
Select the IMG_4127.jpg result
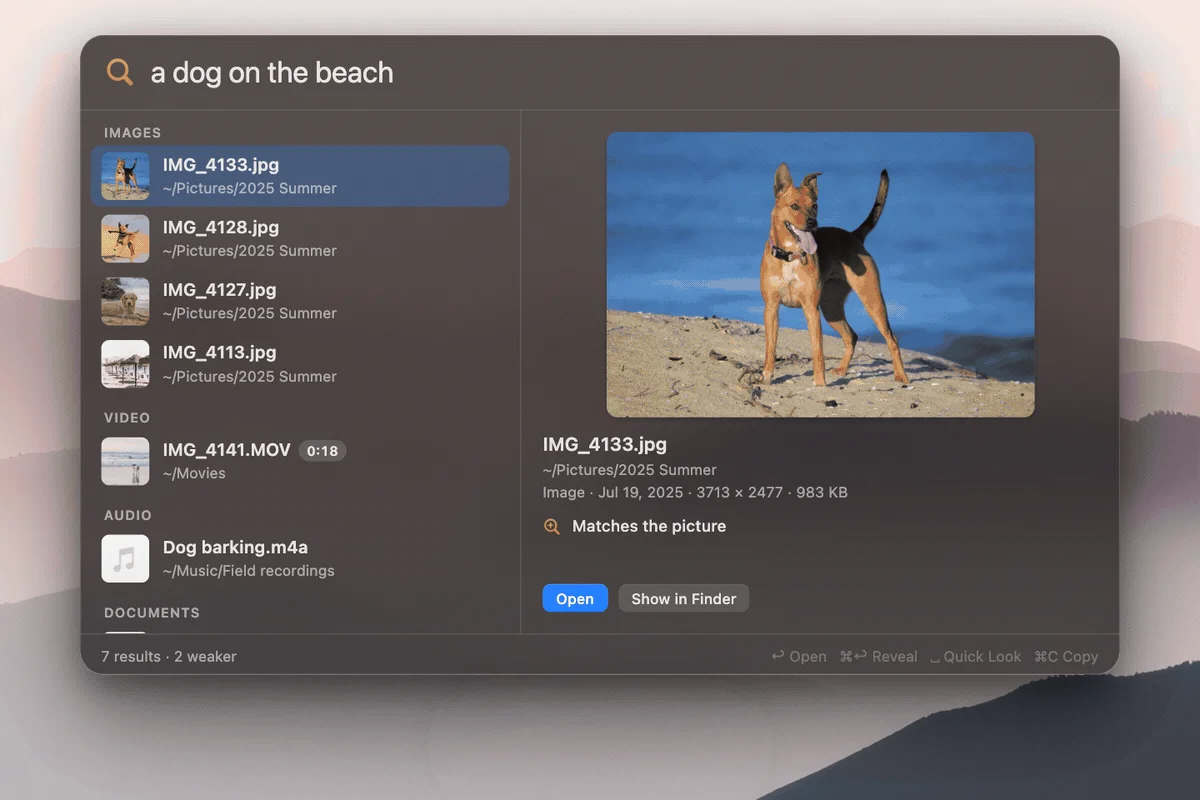coord(300,301)
